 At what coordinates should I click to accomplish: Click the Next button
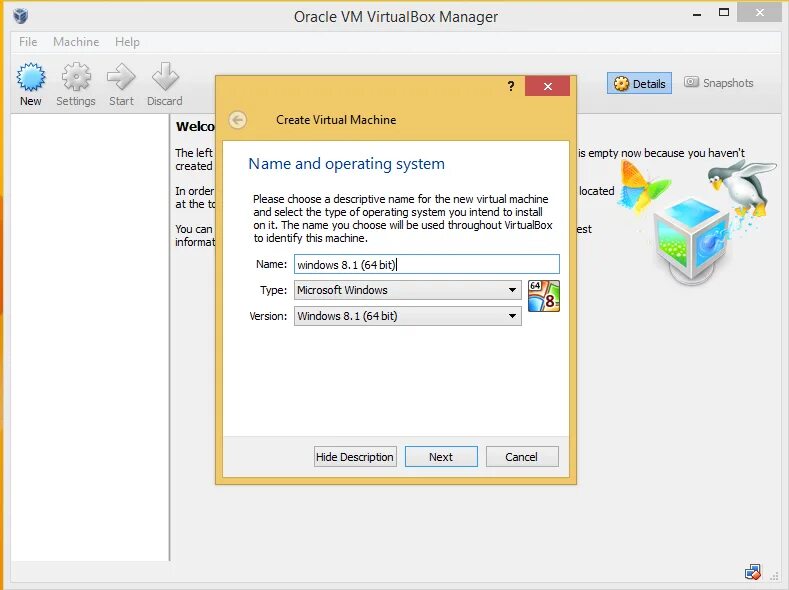pos(441,457)
